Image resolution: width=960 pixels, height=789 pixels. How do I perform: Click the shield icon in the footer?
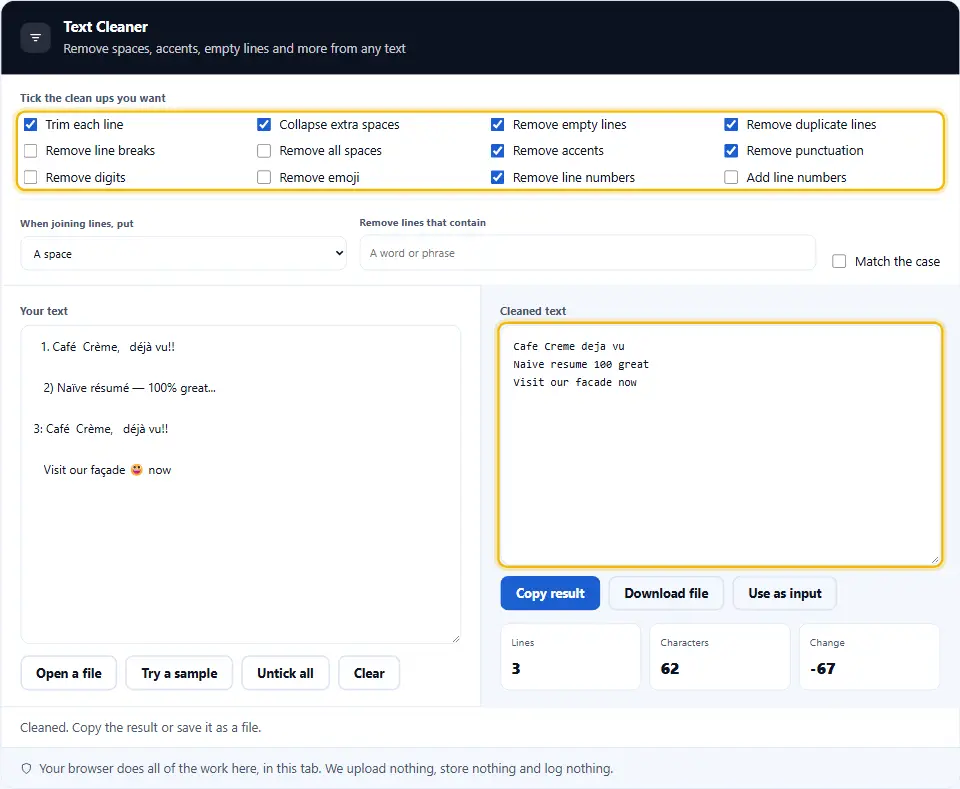26,768
